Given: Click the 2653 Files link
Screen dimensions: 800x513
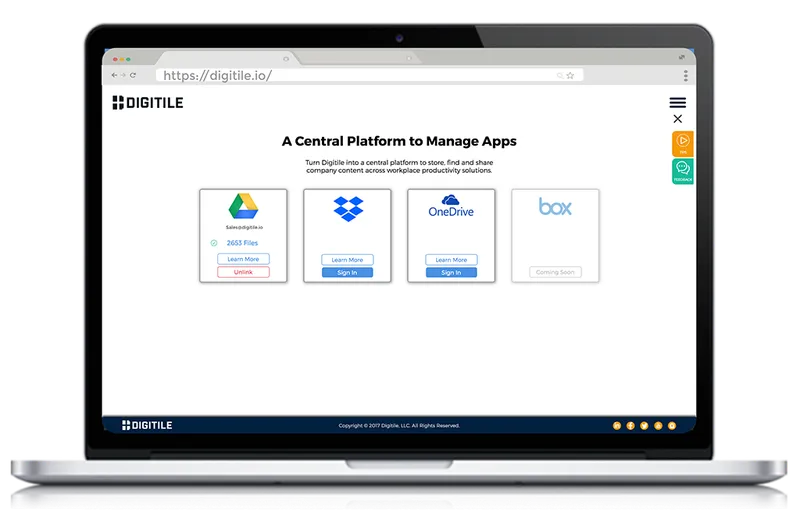Looking at the screenshot, I should [x=242, y=243].
